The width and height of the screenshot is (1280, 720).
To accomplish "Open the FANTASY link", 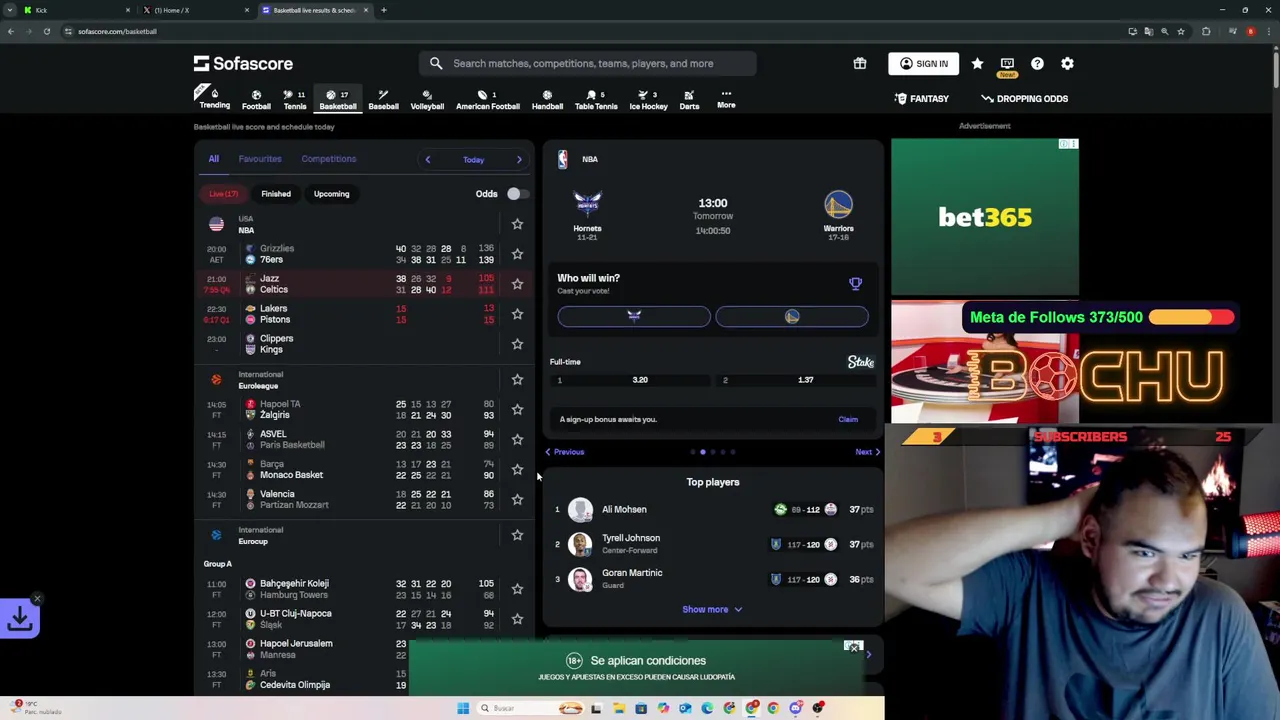I will (921, 99).
